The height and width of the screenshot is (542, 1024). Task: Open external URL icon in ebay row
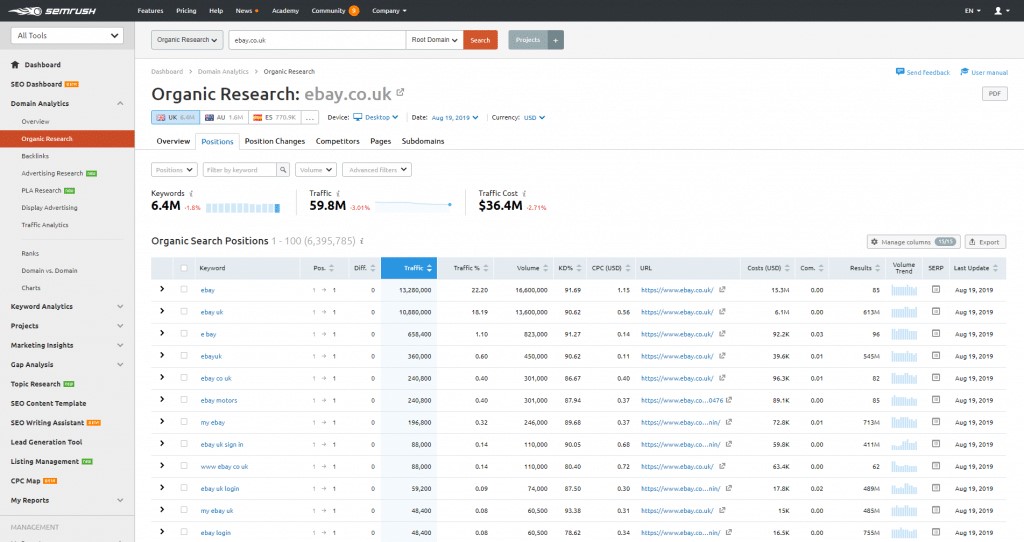click(722, 289)
